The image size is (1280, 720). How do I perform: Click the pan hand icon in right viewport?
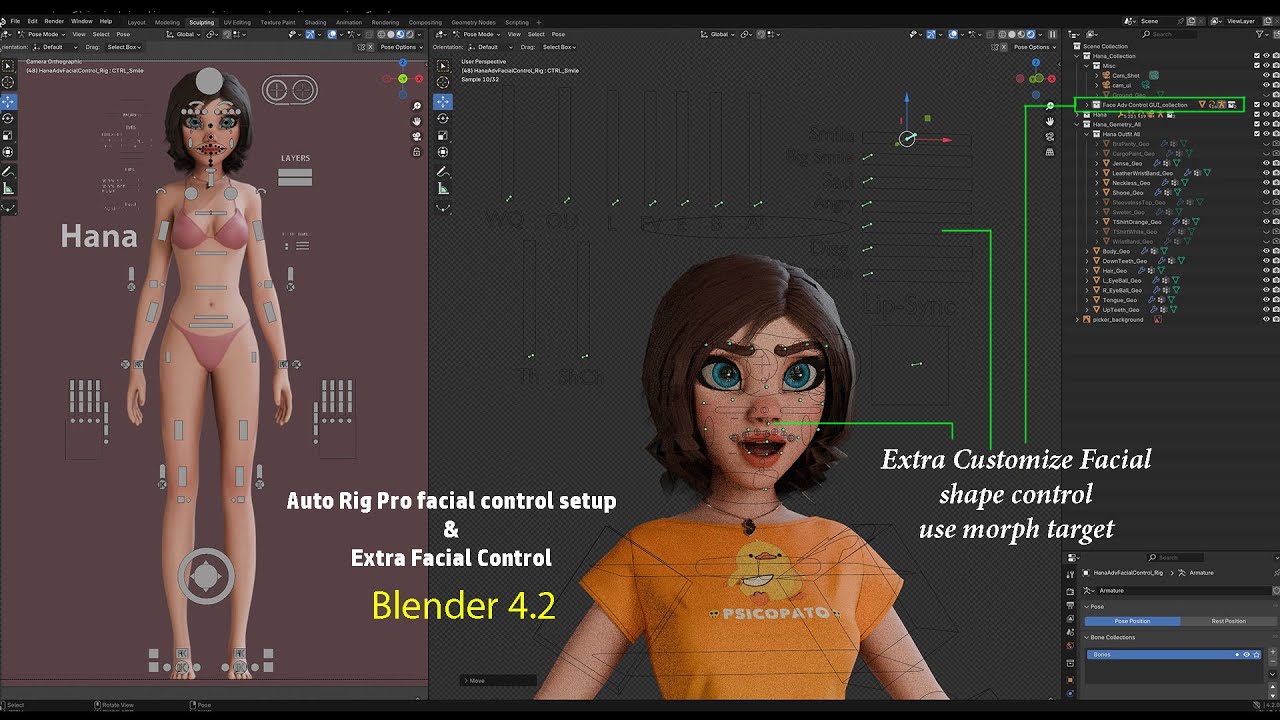[x=1050, y=121]
